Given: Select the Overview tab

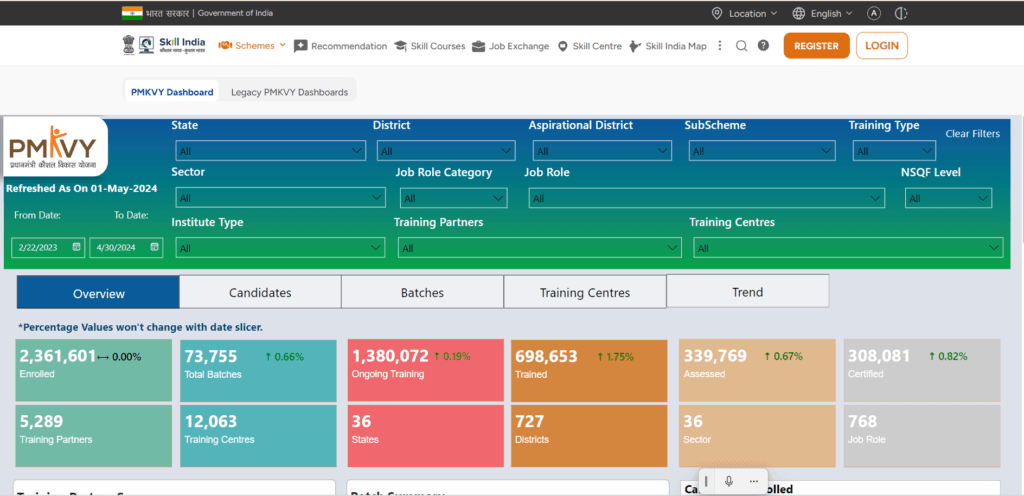Looking at the screenshot, I should (98, 292).
